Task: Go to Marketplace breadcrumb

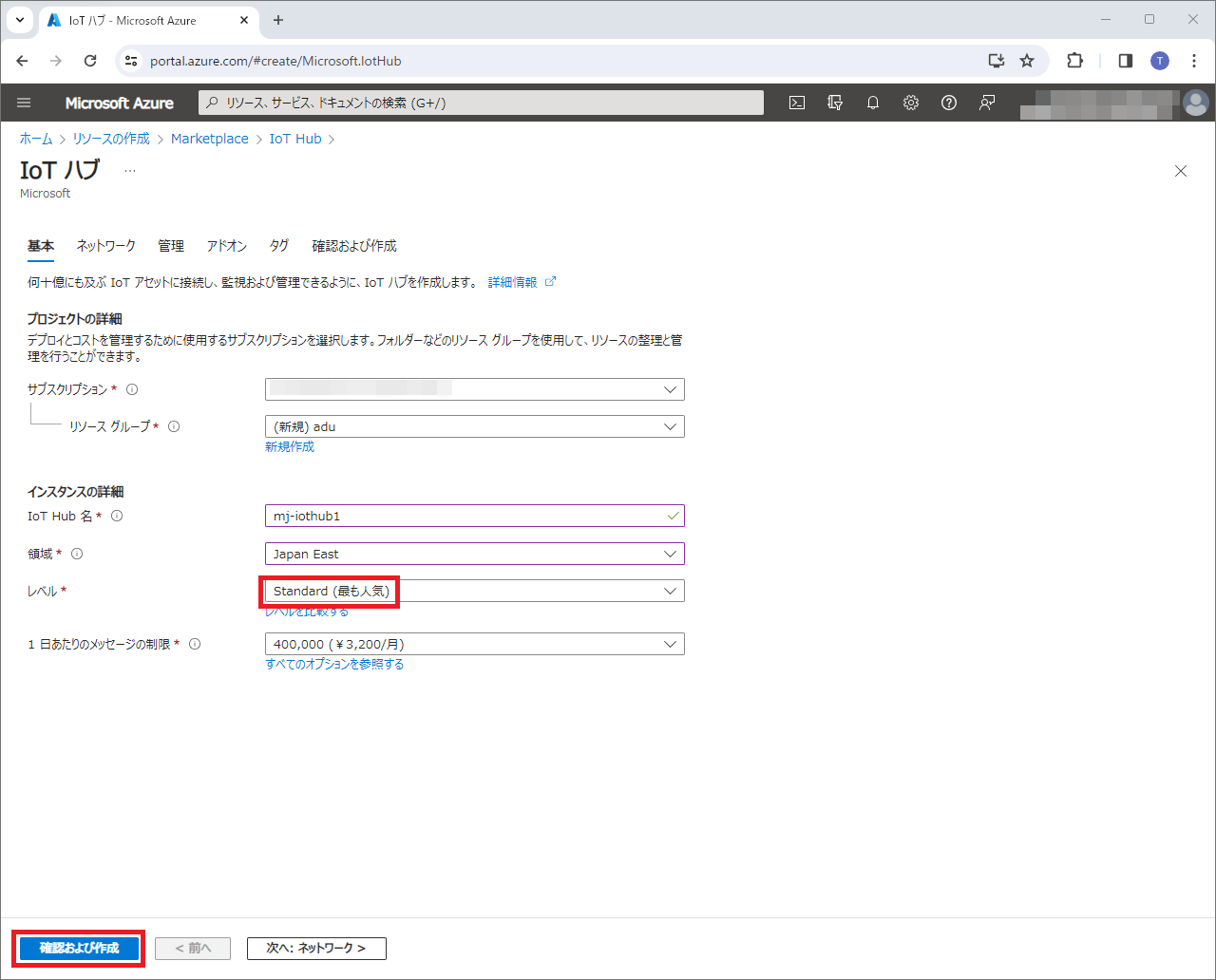Action: [210, 139]
